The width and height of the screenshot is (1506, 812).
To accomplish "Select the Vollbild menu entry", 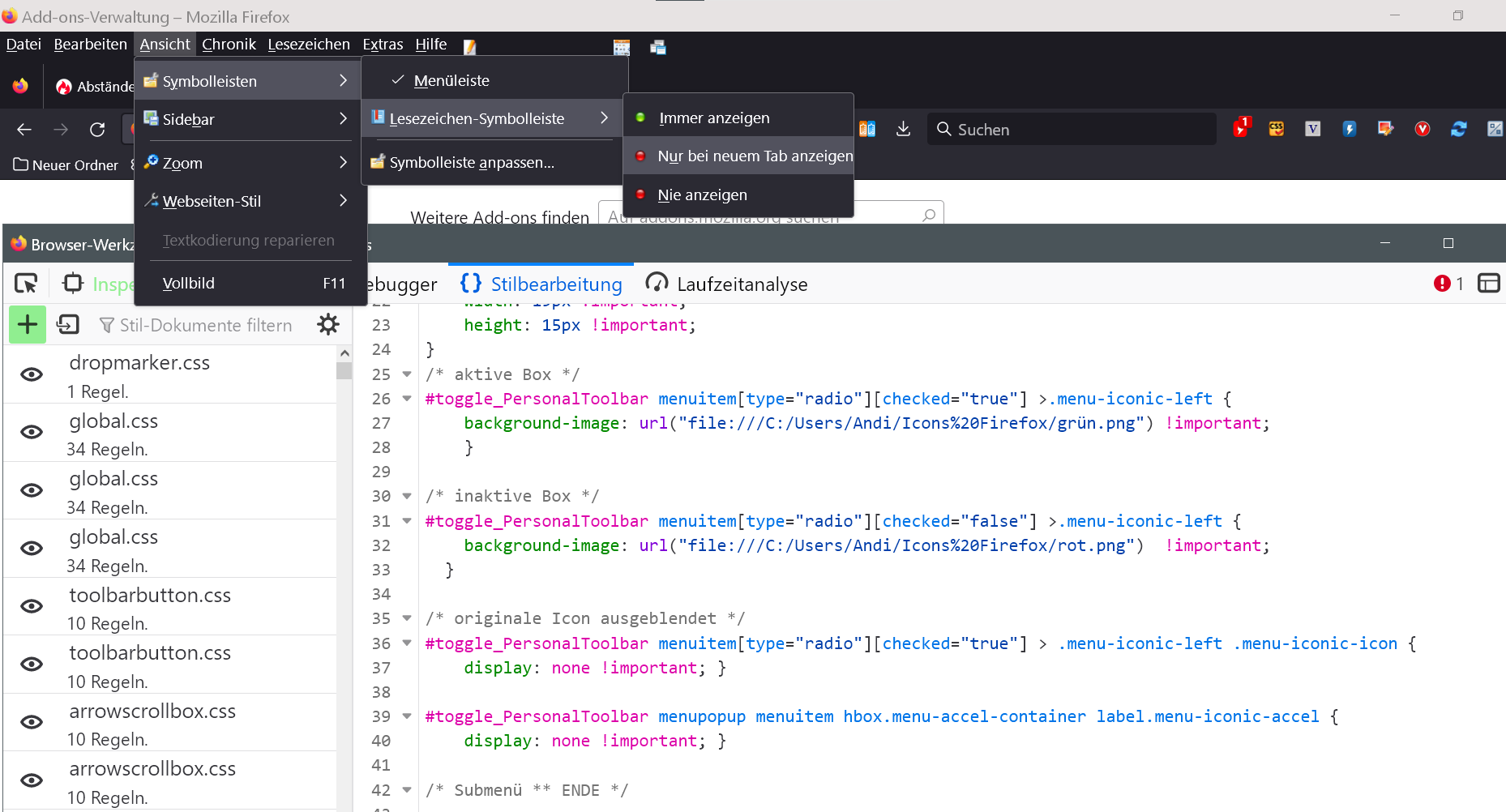I will click(x=188, y=284).
